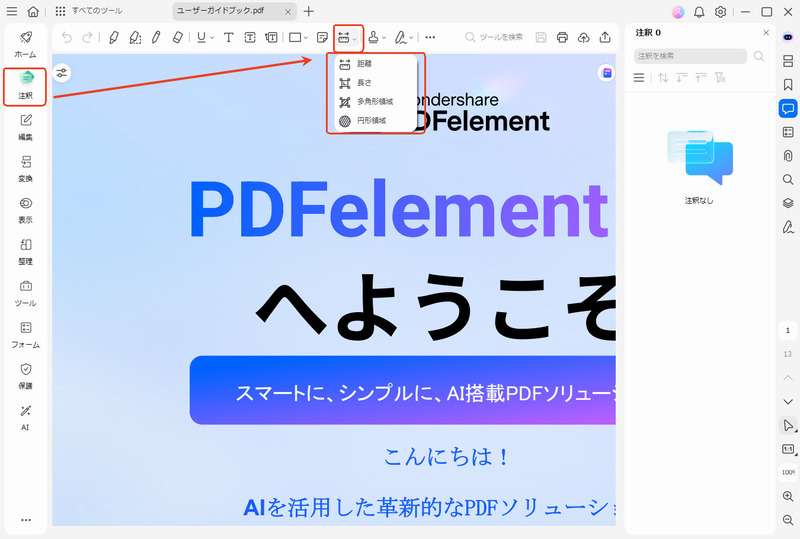Open the 整理 sidebar tab
The width and height of the screenshot is (800, 539).
(x=26, y=252)
